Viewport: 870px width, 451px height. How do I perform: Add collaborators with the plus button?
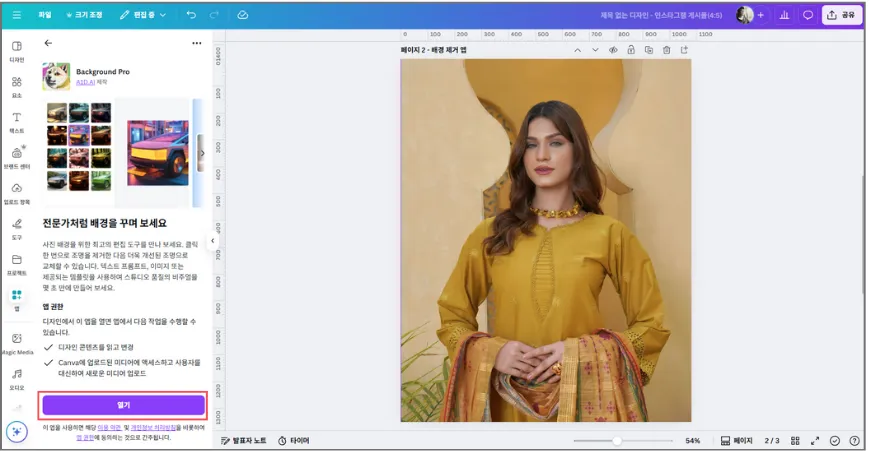761,15
